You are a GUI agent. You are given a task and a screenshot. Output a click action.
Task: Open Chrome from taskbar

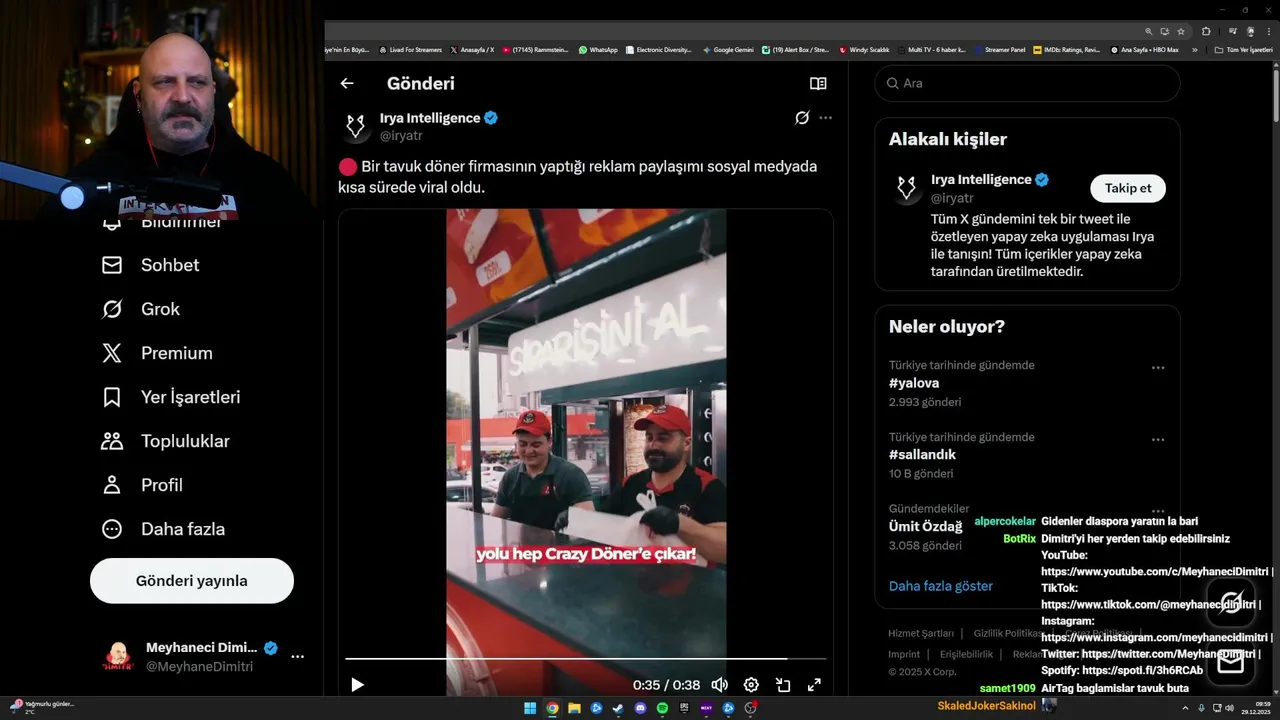552,708
